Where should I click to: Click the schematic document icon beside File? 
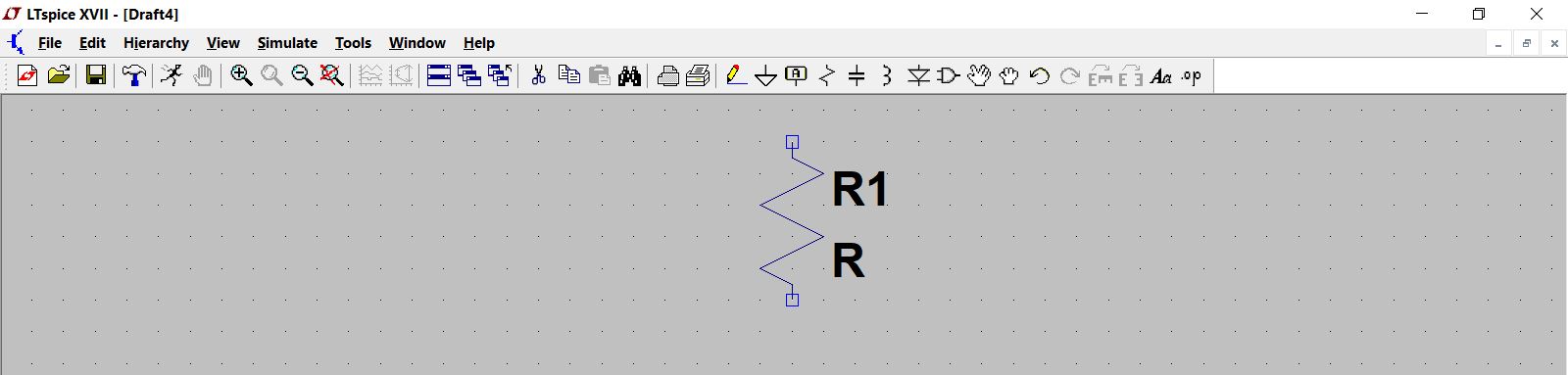[16, 43]
